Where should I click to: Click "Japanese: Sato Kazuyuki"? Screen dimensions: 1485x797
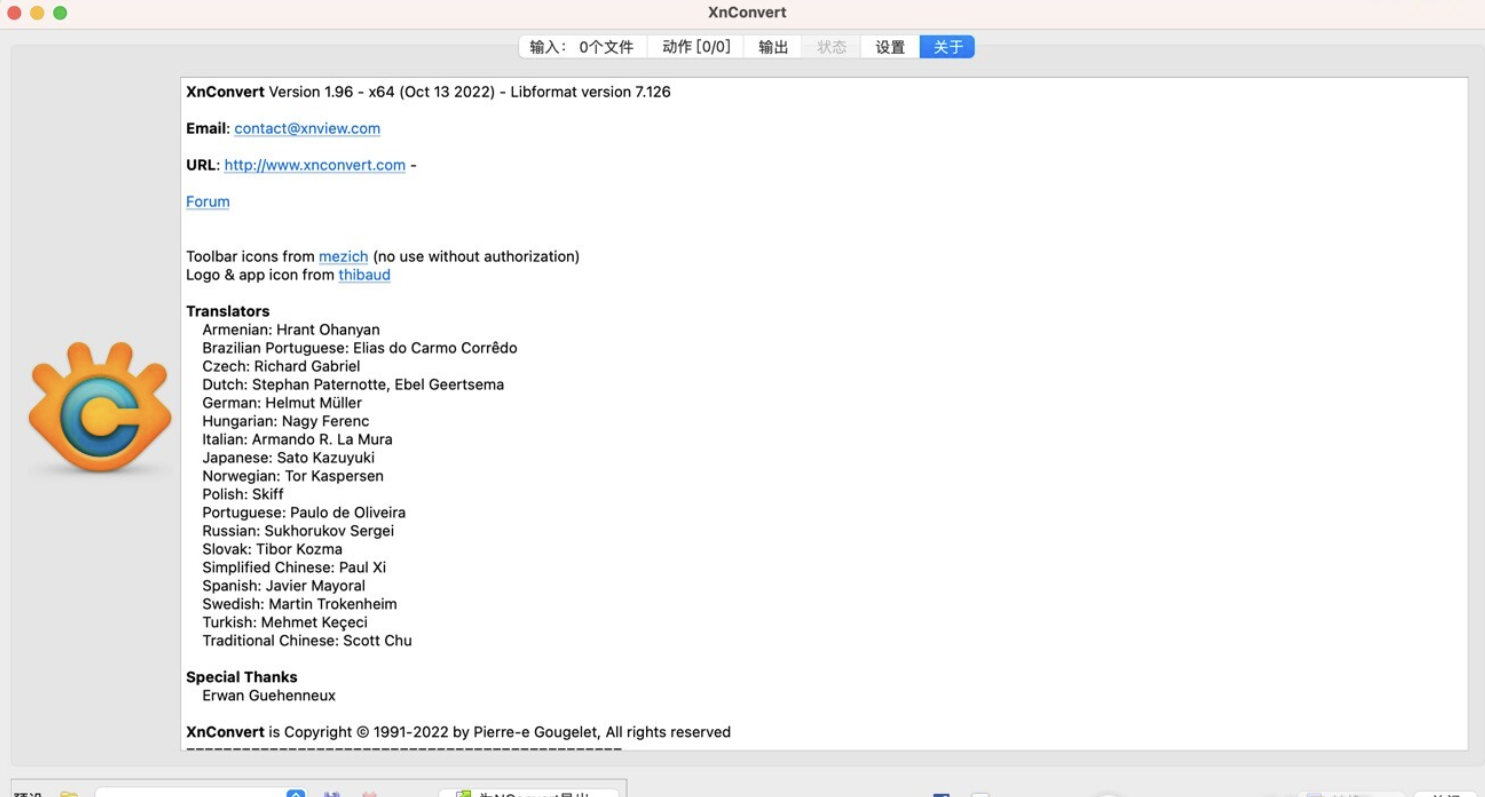coord(288,458)
